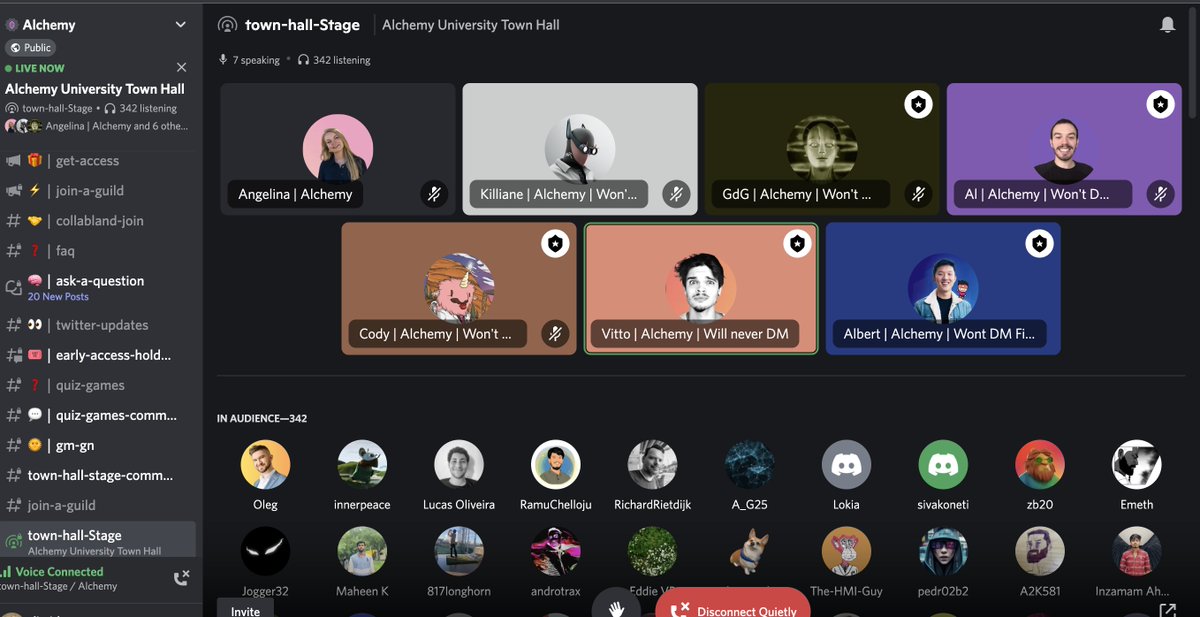Click the Voice Connected status

[59, 572]
